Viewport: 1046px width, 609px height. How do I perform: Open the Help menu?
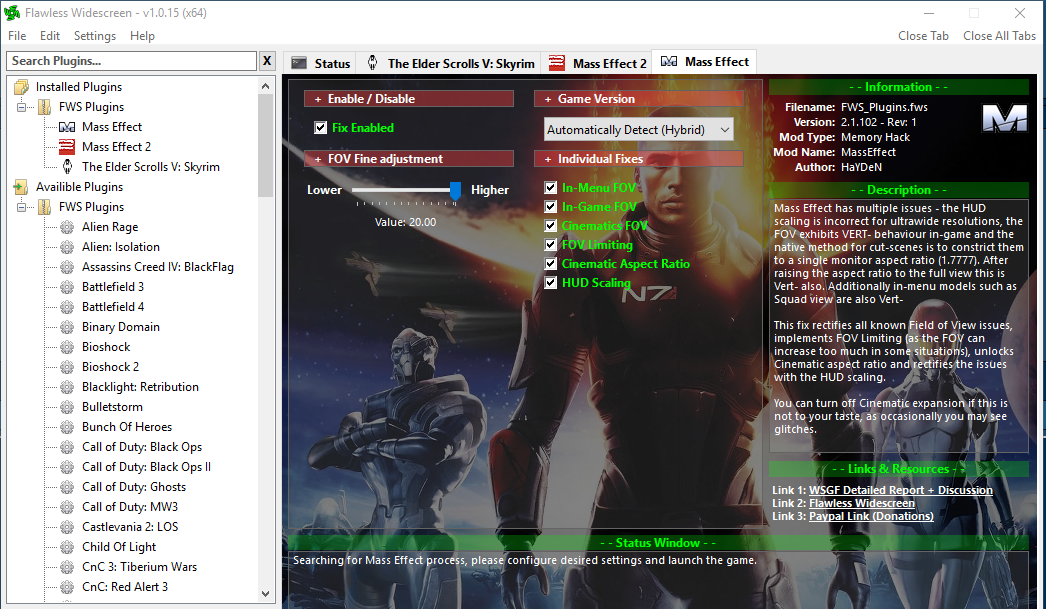(142, 36)
